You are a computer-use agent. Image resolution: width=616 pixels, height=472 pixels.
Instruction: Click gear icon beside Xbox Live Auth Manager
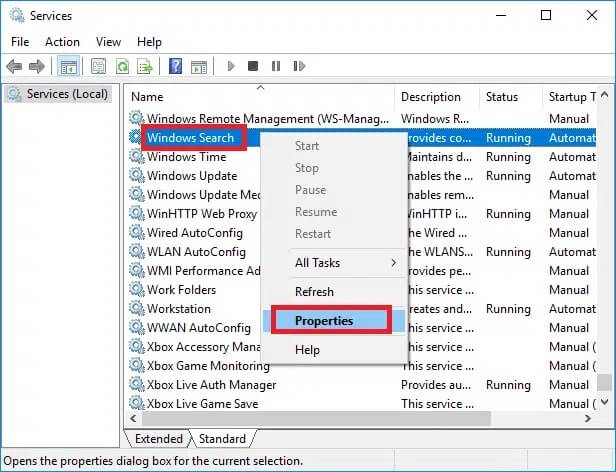click(137, 384)
